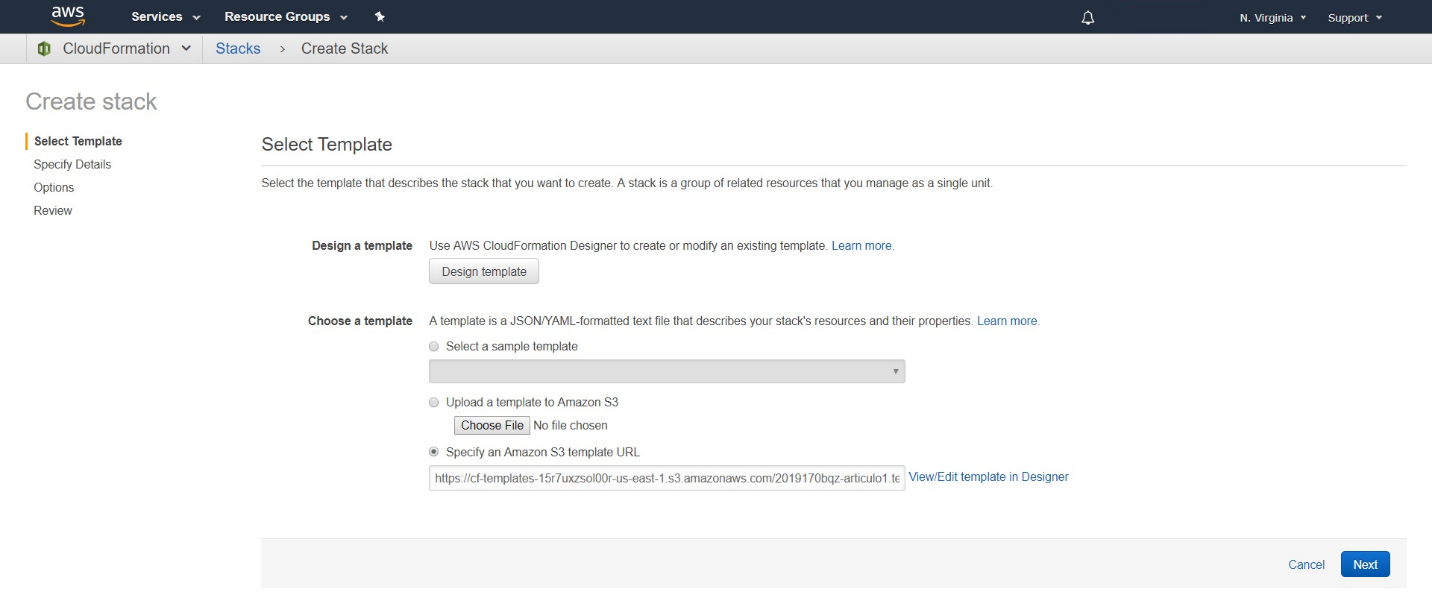This screenshot has width=1432, height=598.
Task: Choose Upload a template to Amazon S3 option
Action: (x=434, y=402)
